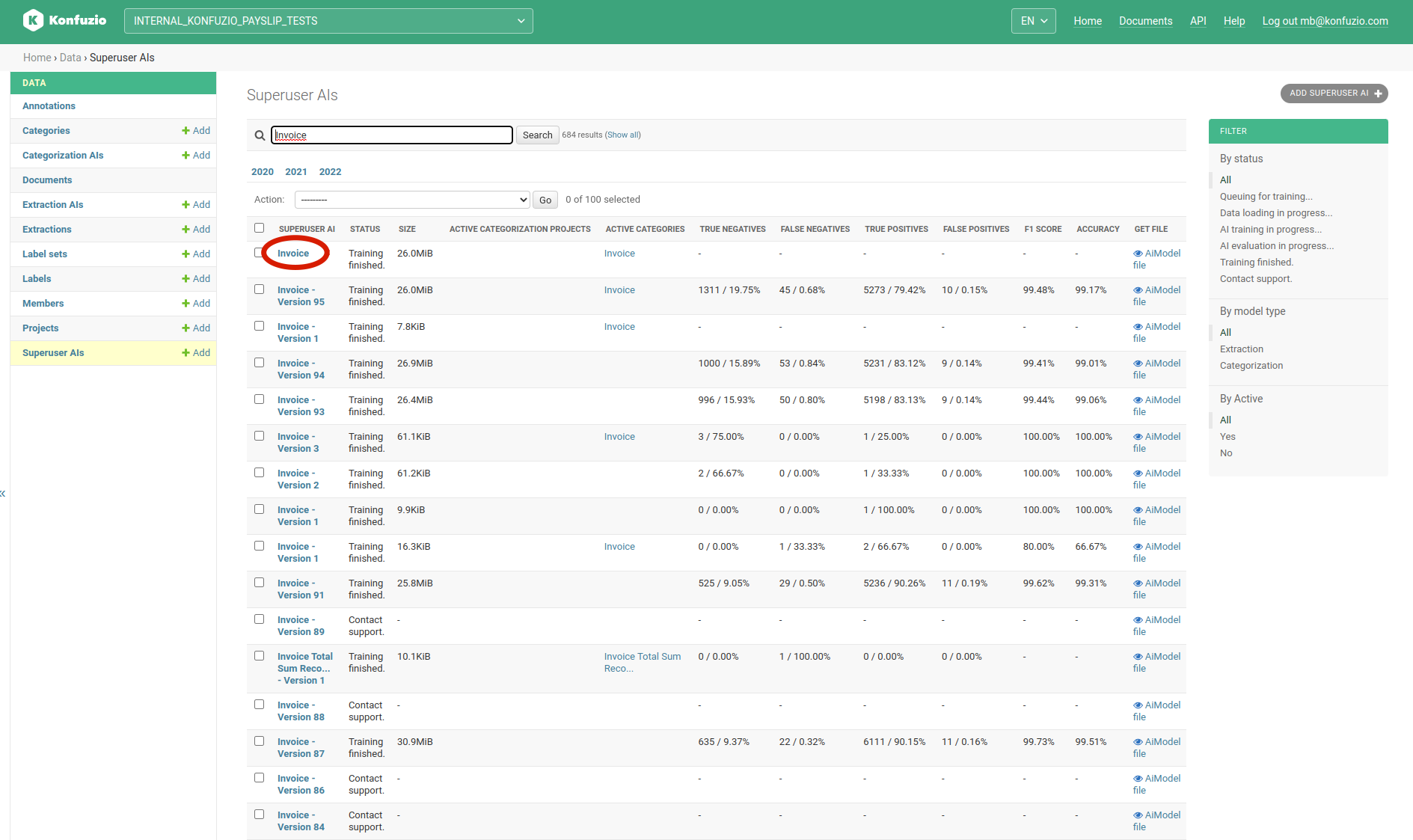This screenshot has width=1413, height=840.
Task: Check the box for Invoice Total Sum Reco row
Action: [x=259, y=656]
